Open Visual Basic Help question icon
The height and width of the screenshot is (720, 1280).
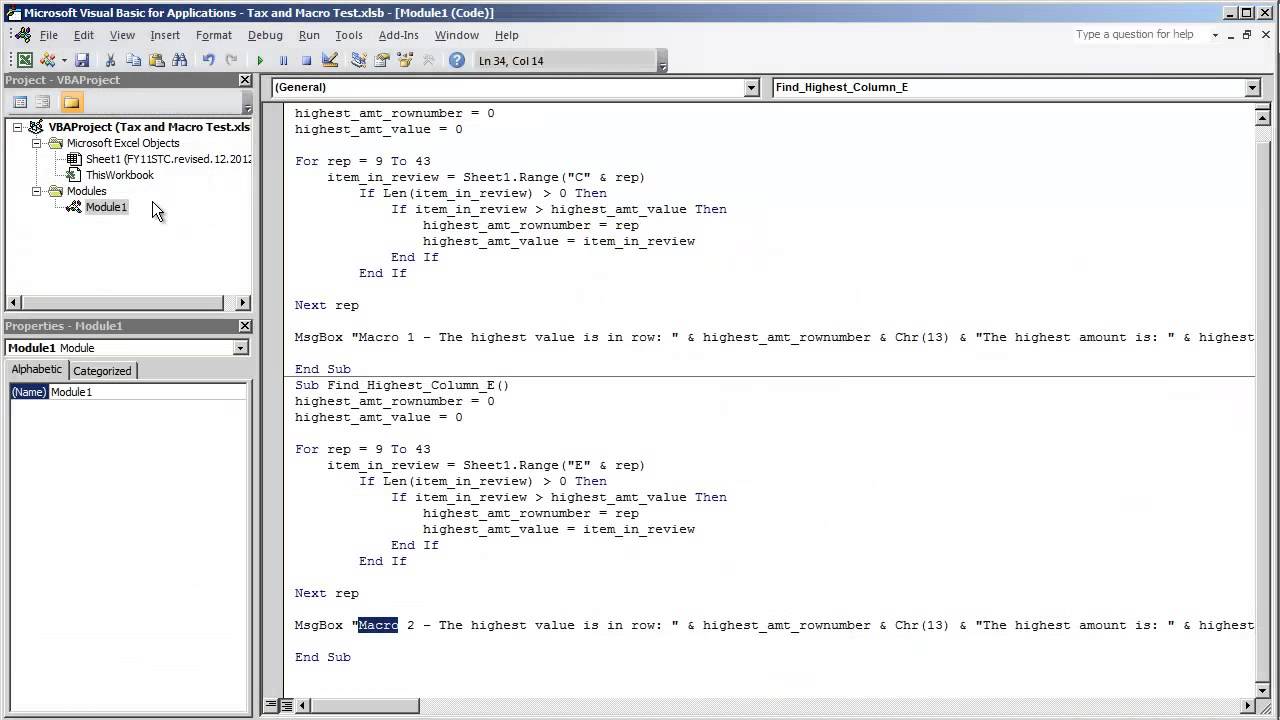pos(456,60)
